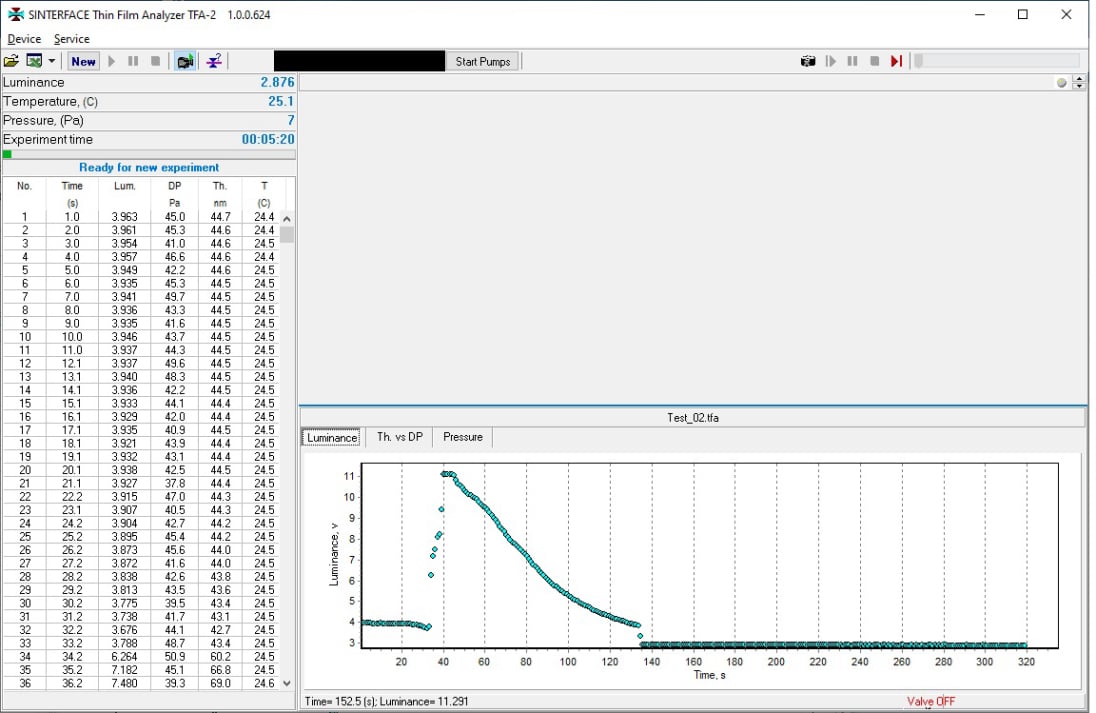This screenshot has width=1096, height=713.
Task: Click the 'Lum.' column header
Action: coord(124,186)
